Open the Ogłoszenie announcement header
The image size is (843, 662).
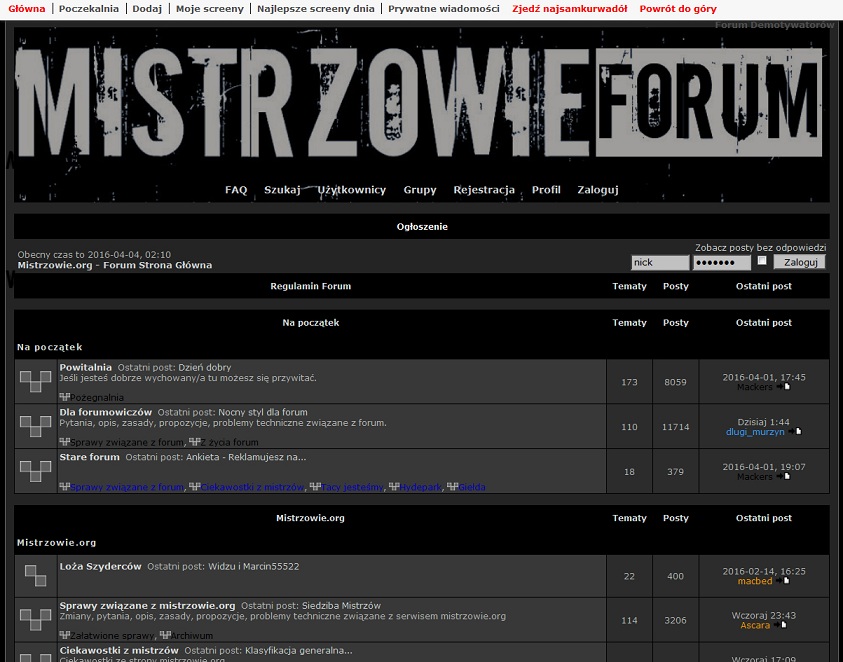422,227
